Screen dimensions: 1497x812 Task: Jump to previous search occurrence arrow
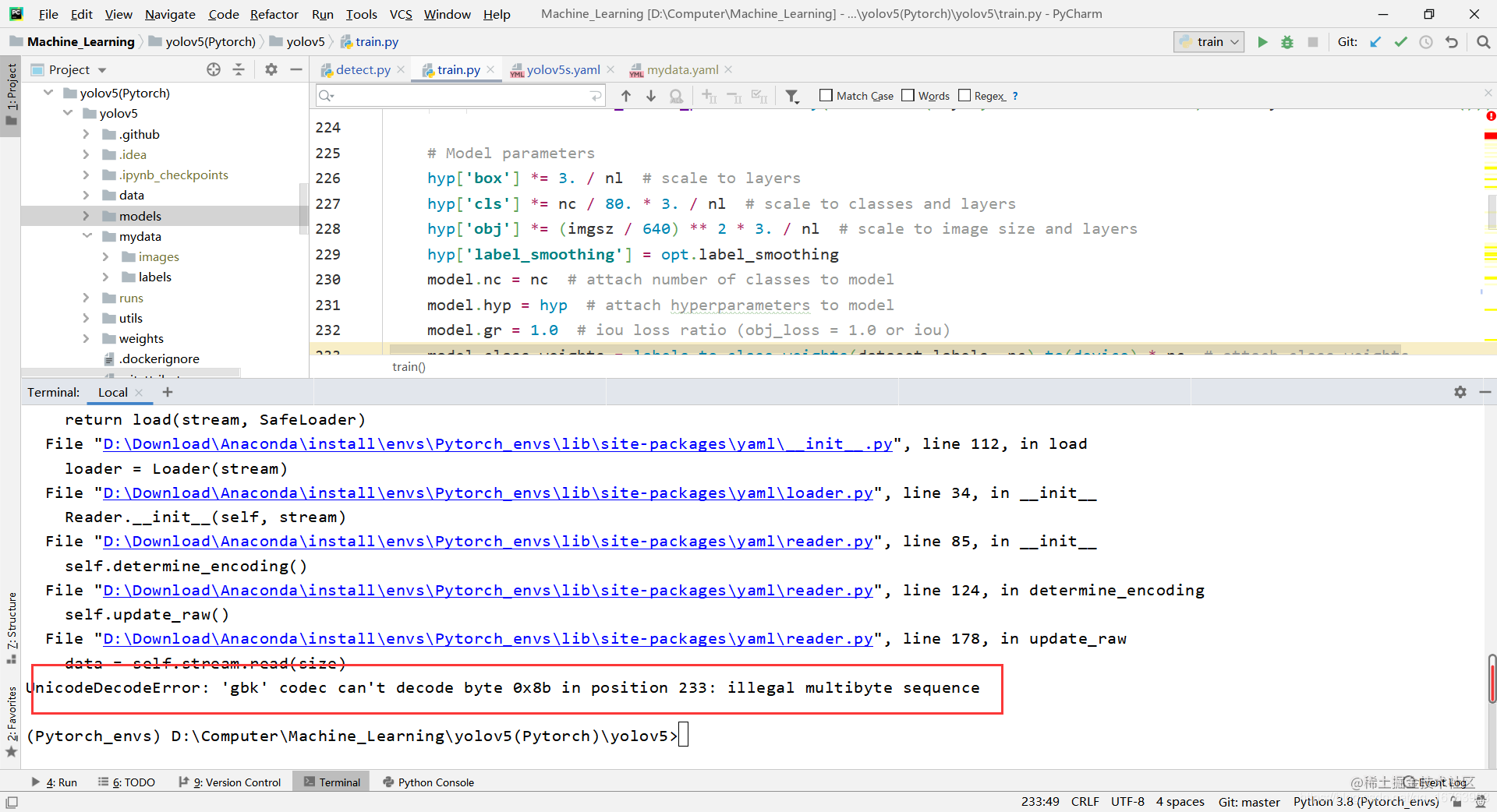[x=626, y=96]
